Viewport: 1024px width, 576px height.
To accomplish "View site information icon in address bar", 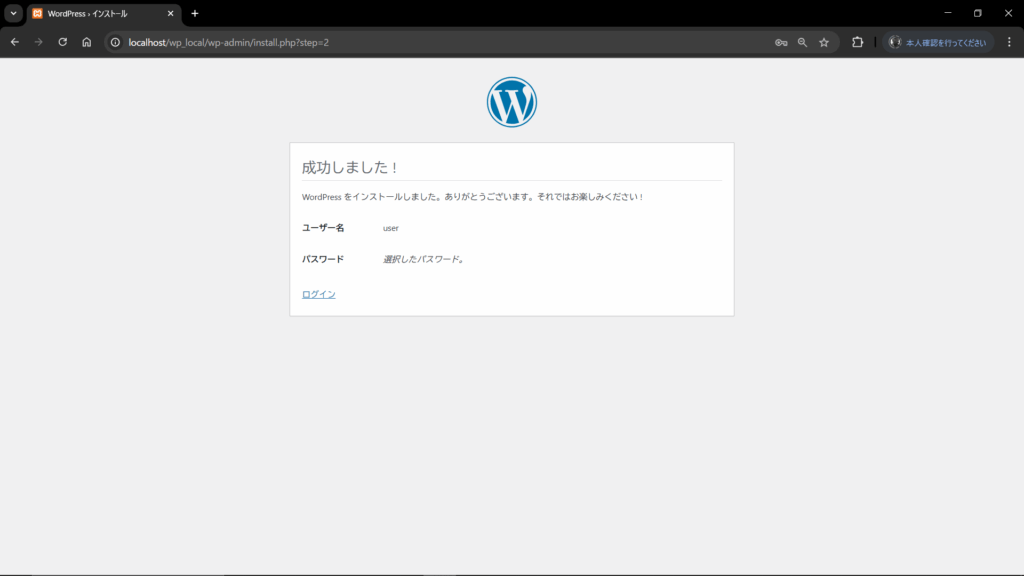I will click(116, 42).
